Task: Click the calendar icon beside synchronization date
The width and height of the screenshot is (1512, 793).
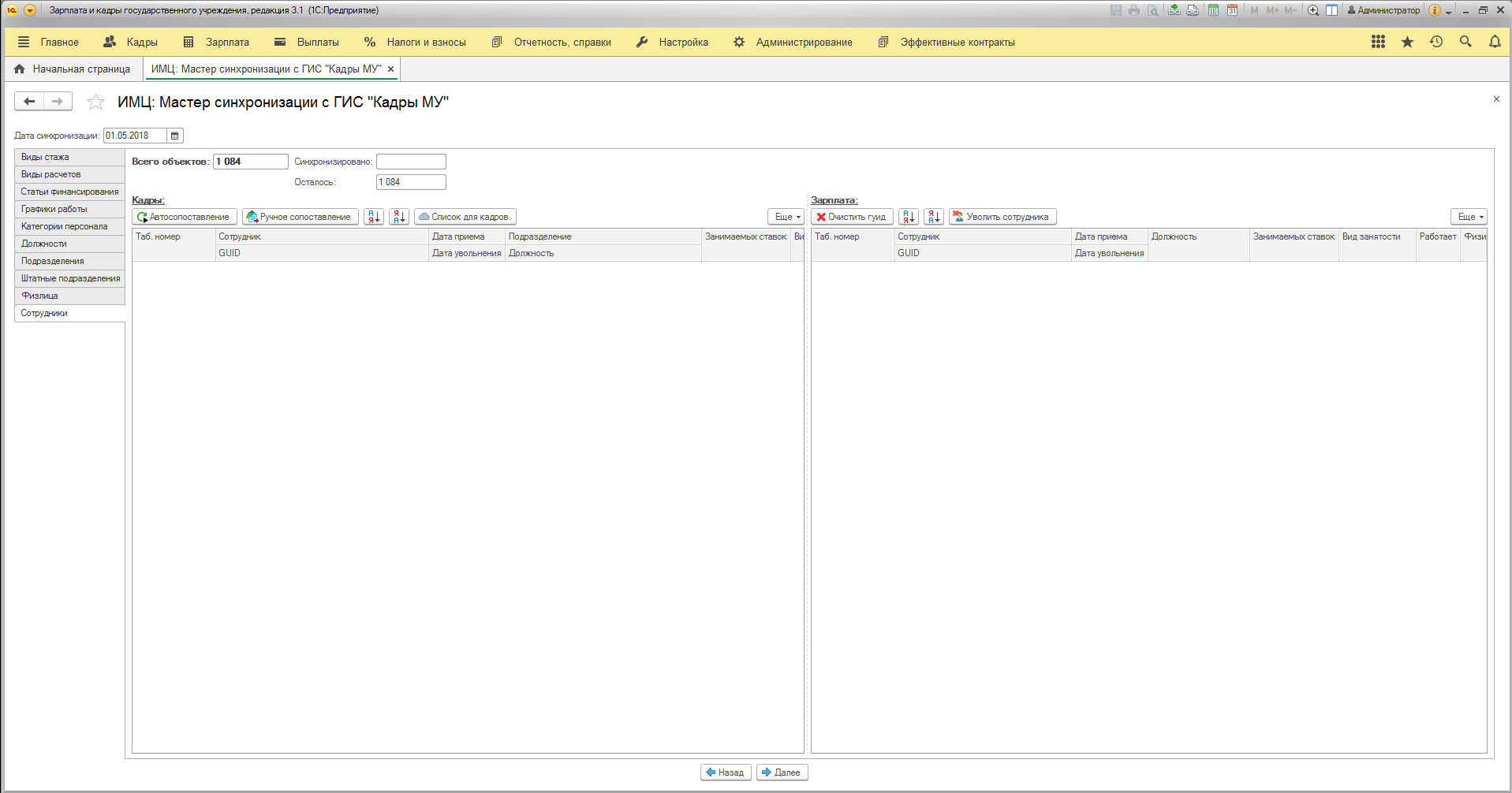Action: tap(175, 136)
